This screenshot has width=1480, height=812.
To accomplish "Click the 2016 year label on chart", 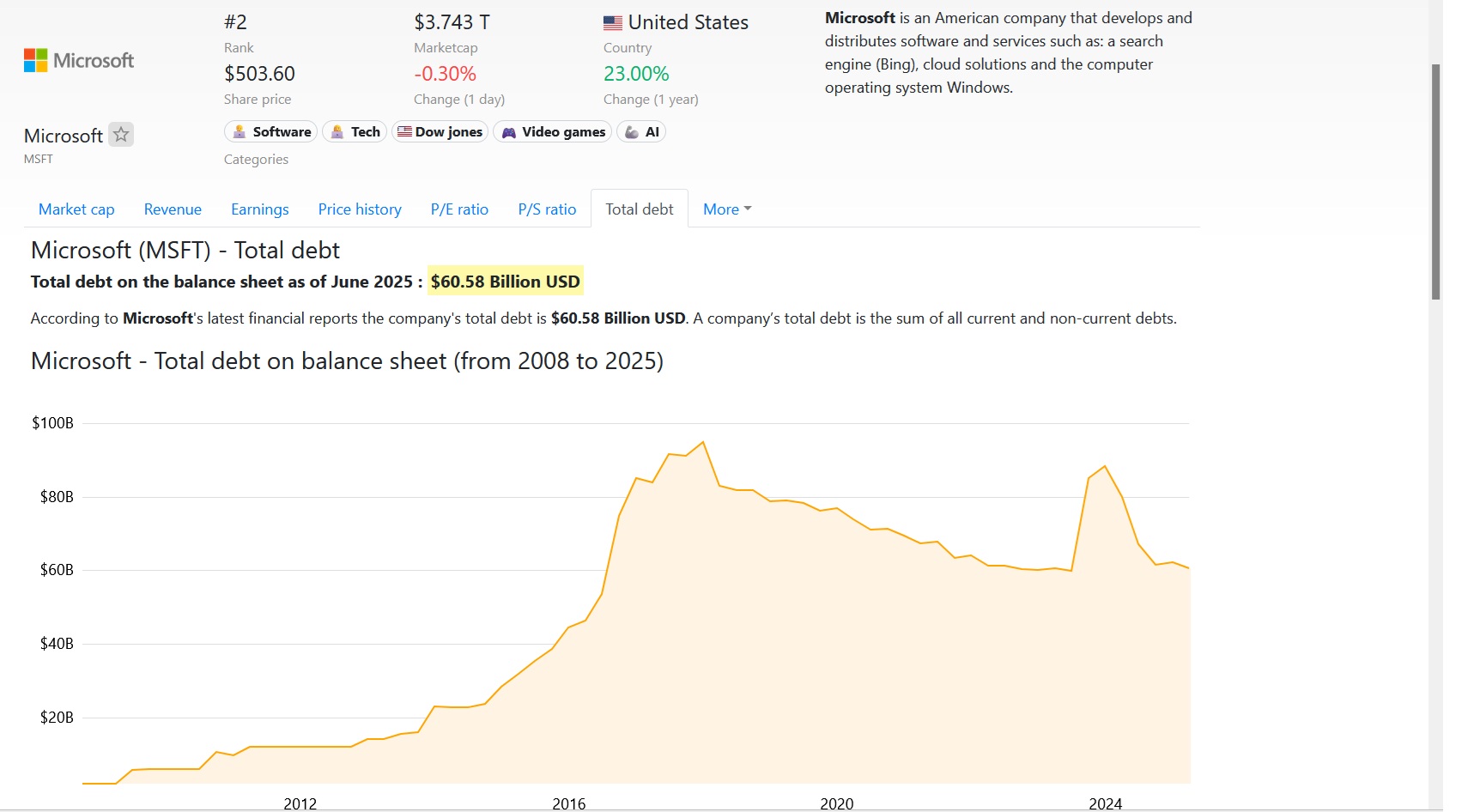I will pos(569,803).
